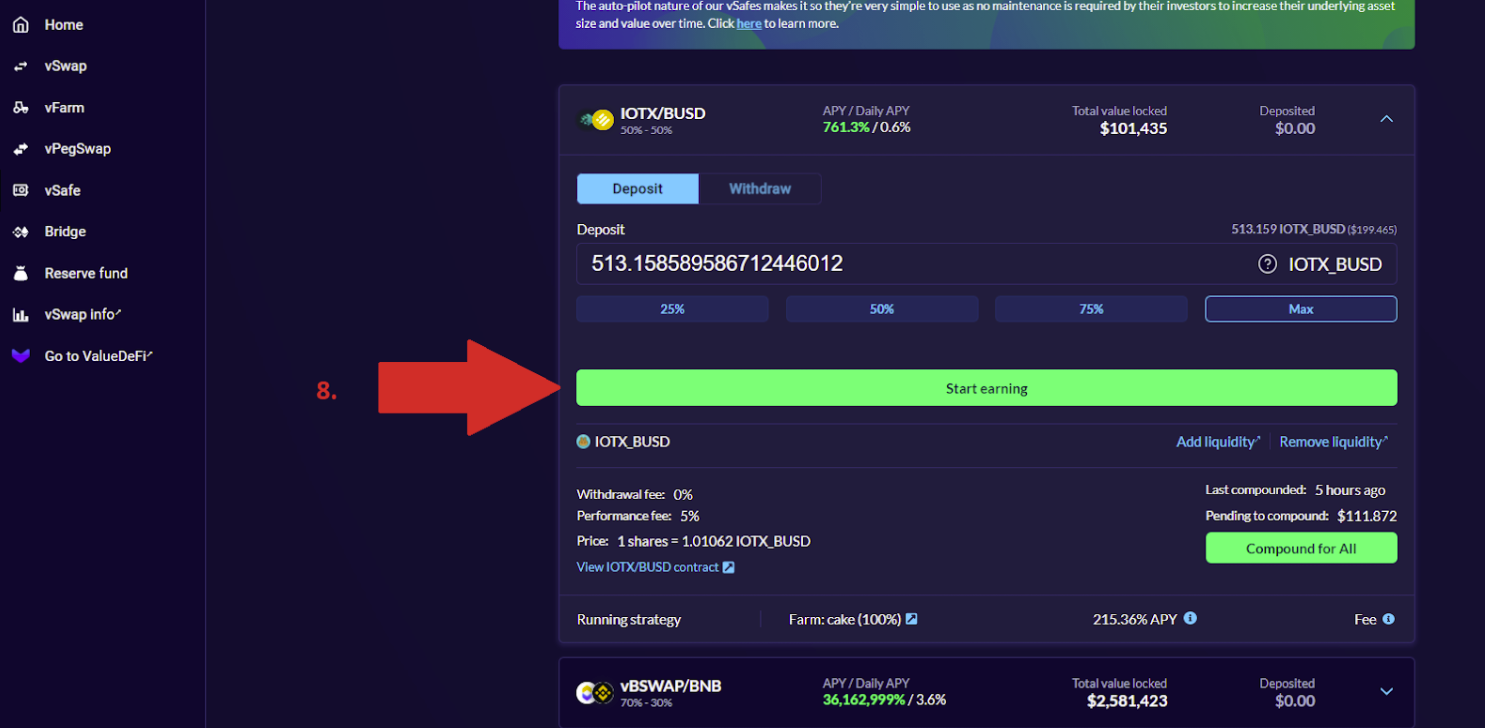Click info icon beside 215.36% APY
Image resolution: width=1485 pixels, height=728 pixels.
point(1190,618)
